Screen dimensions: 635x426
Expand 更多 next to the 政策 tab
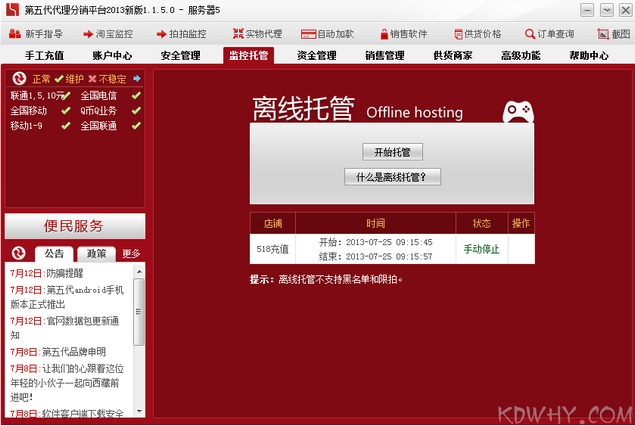click(x=131, y=254)
